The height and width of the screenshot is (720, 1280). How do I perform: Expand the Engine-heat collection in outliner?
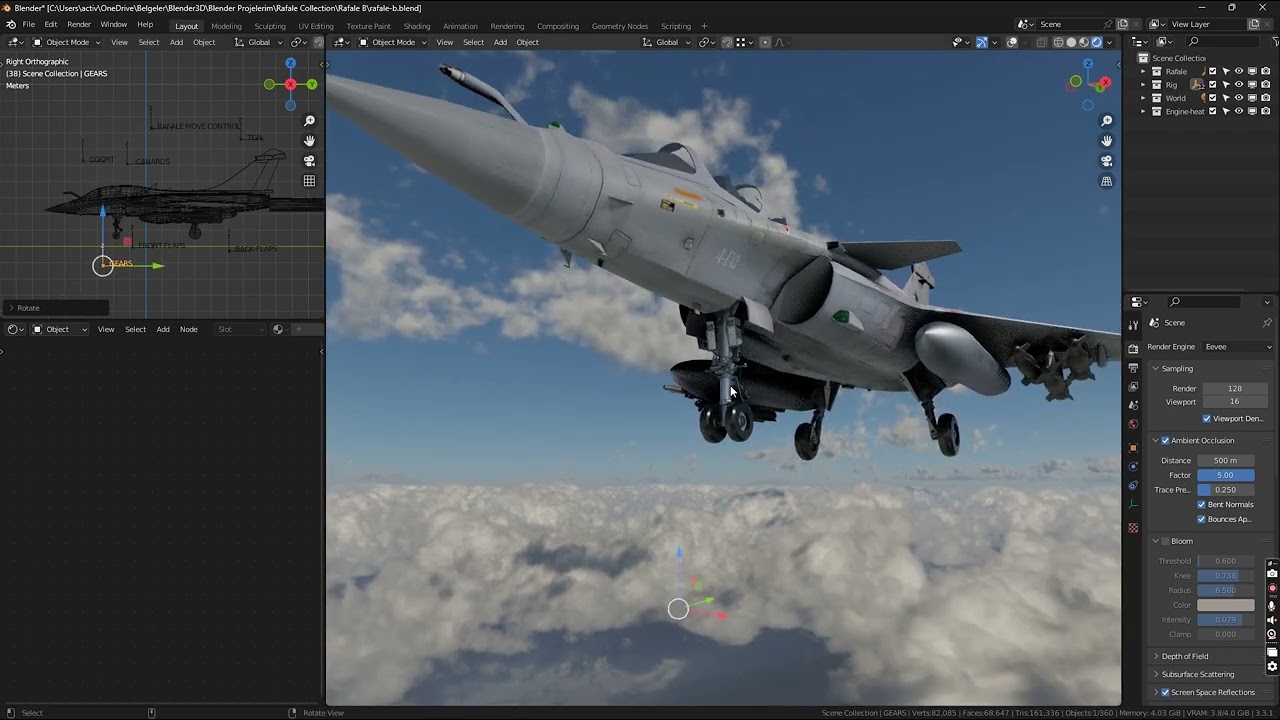[1143, 111]
